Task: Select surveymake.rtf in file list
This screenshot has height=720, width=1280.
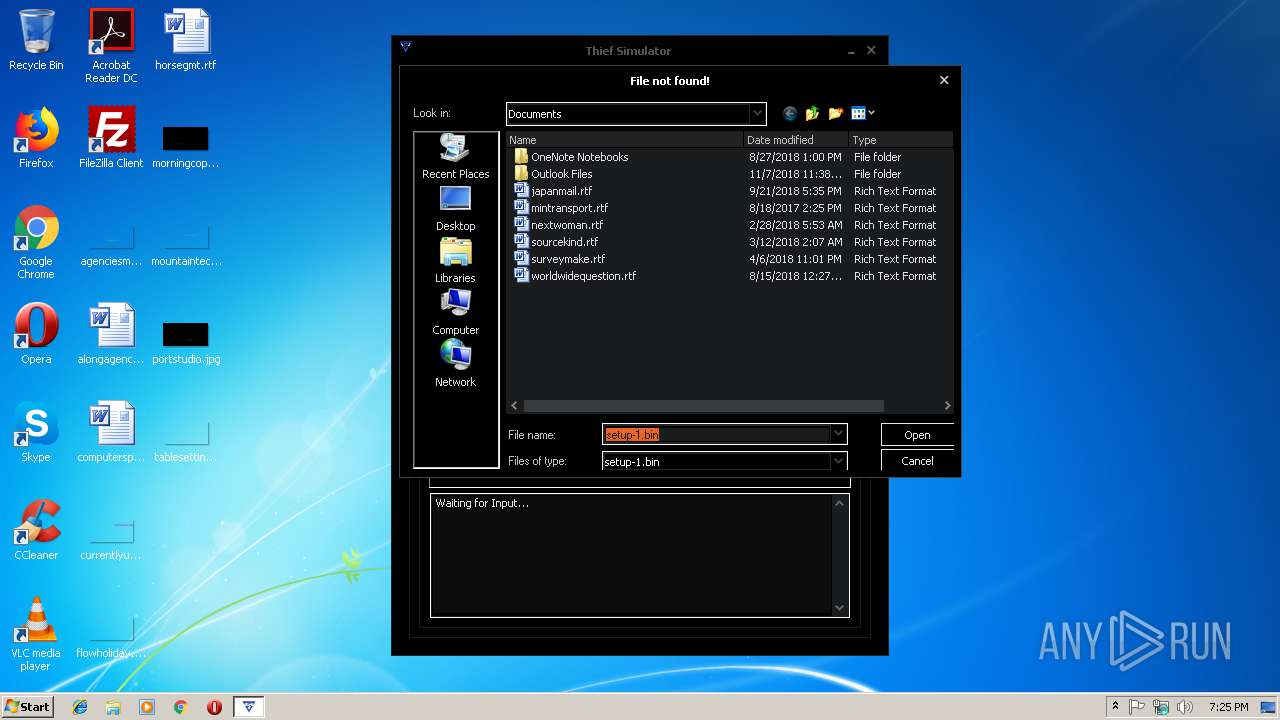Action: (559, 259)
